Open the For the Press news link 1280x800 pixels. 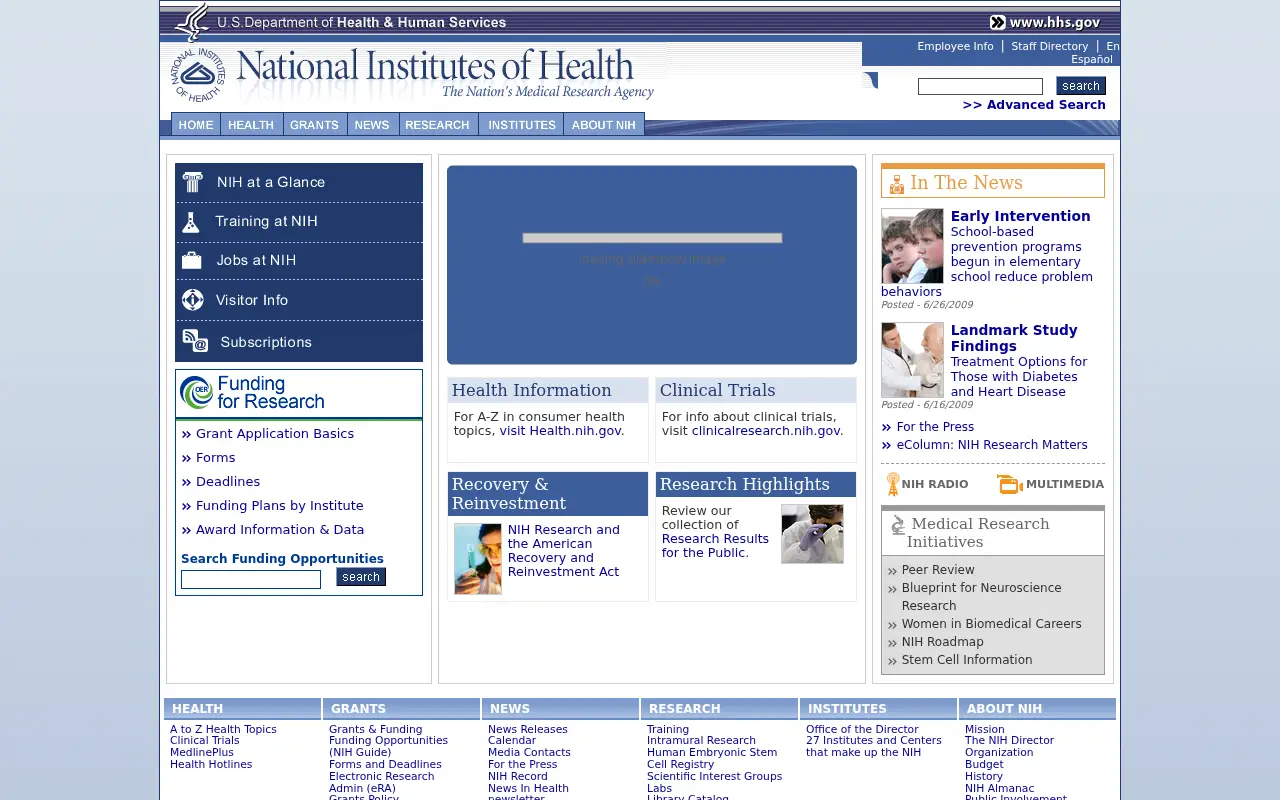[935, 427]
